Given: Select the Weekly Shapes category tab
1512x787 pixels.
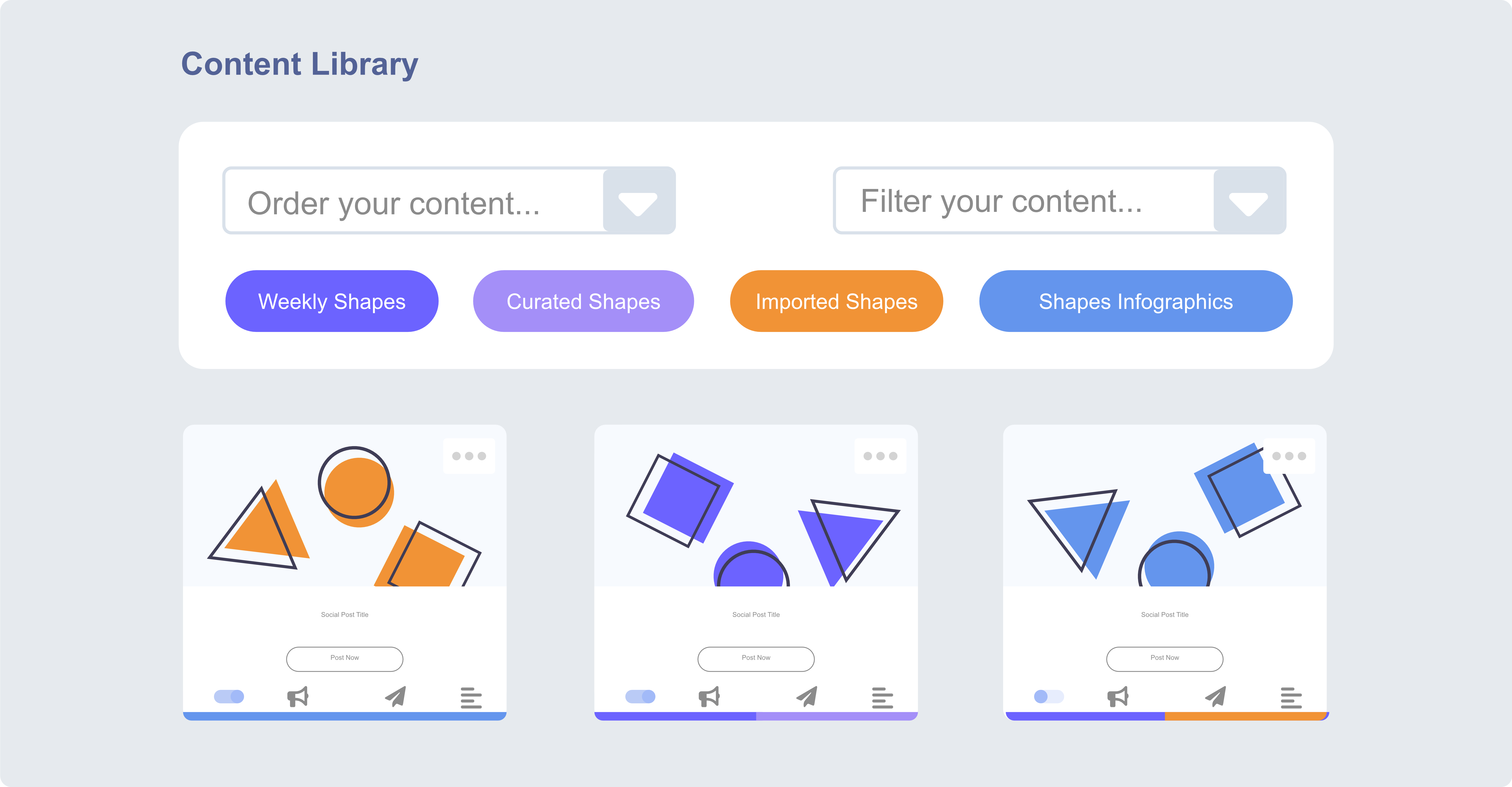Looking at the screenshot, I should [332, 301].
